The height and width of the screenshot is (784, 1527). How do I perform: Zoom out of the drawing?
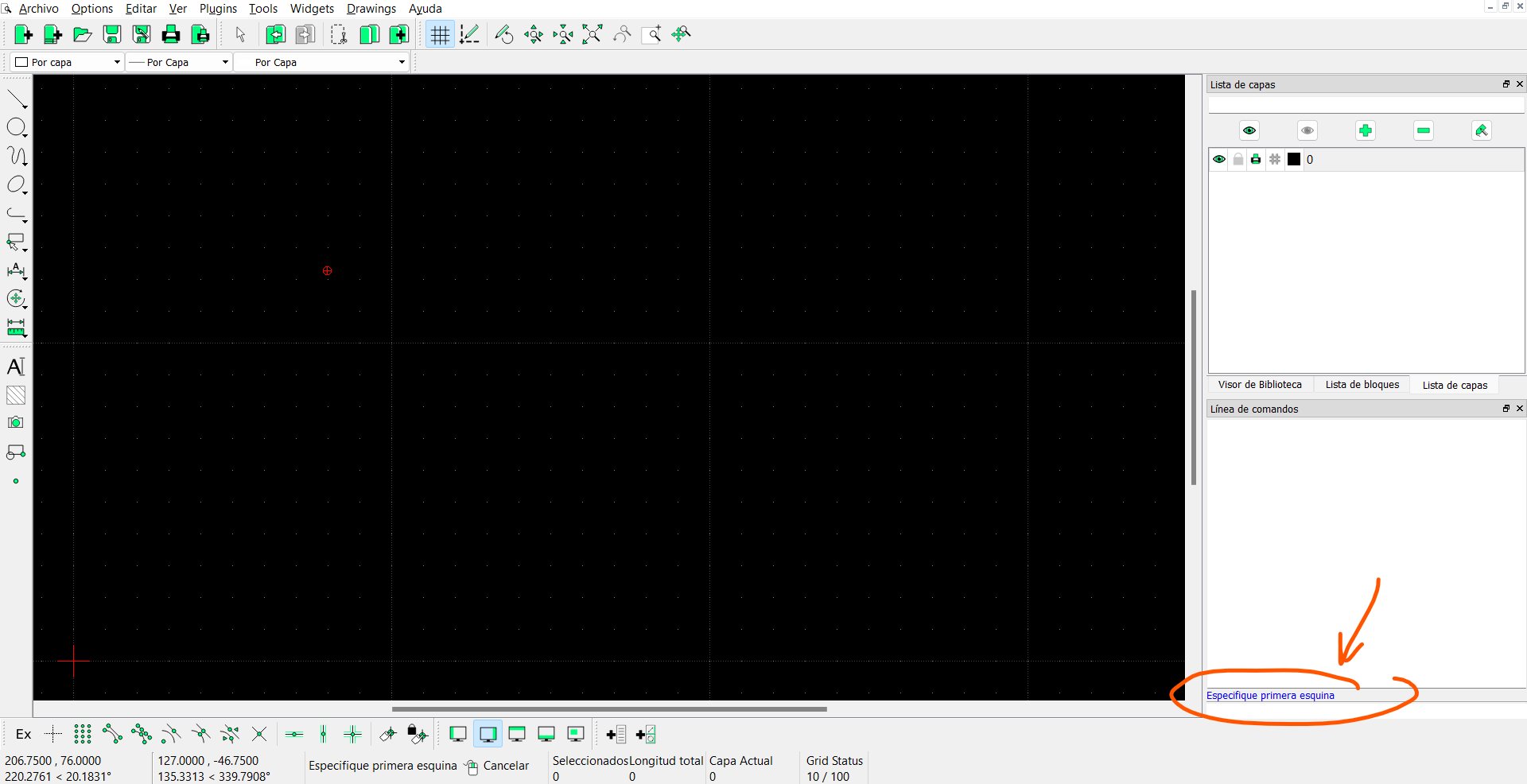[563, 34]
